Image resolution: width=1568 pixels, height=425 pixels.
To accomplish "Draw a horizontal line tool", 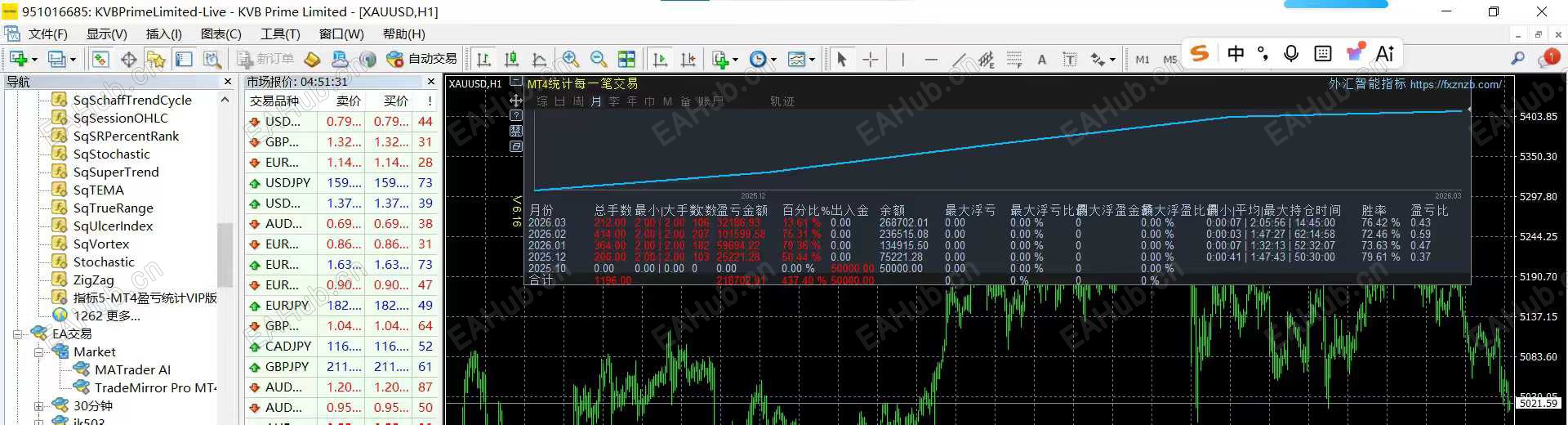I will click(931, 59).
